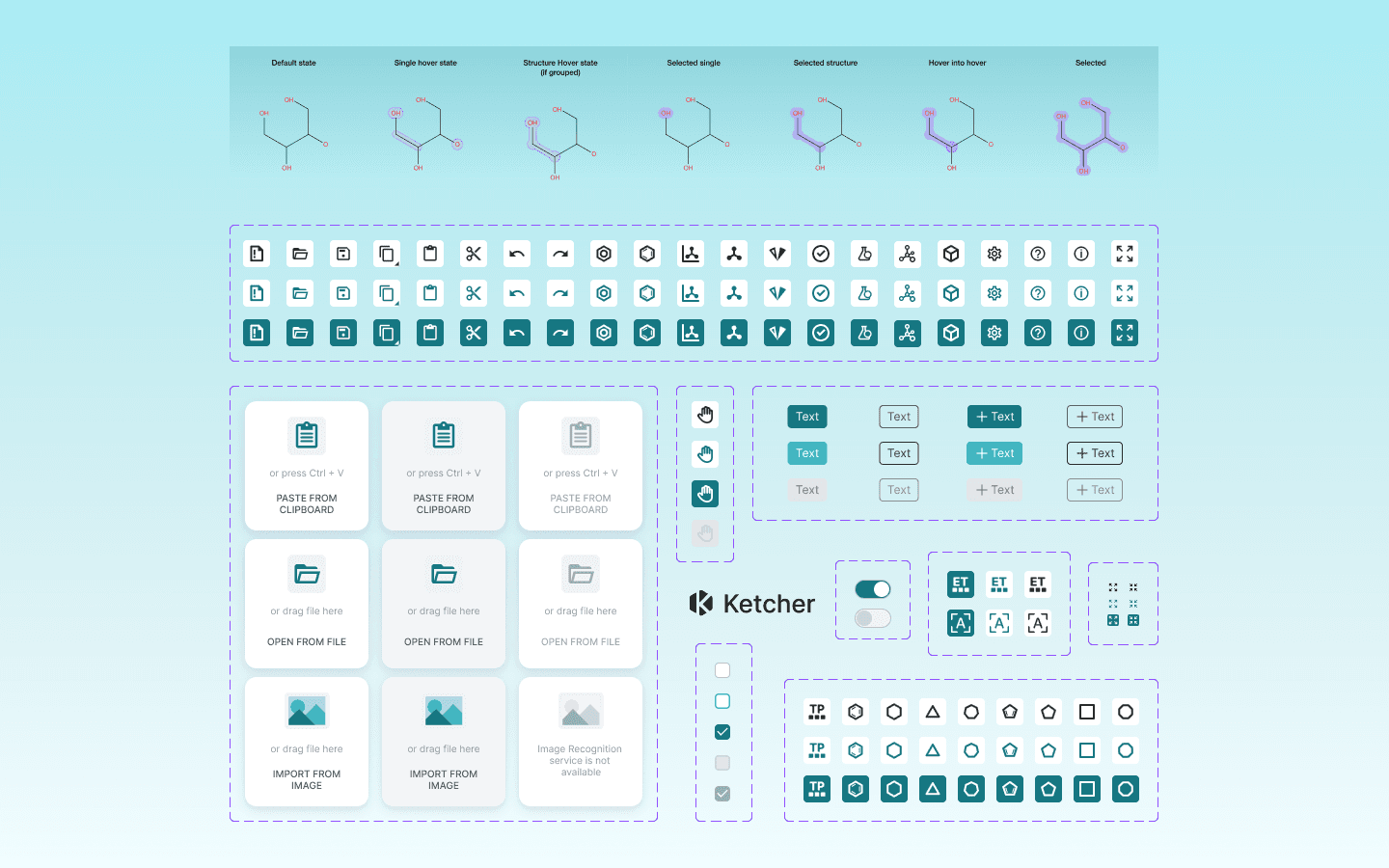Uncheck the dark teal checked checkbox

coord(722,732)
